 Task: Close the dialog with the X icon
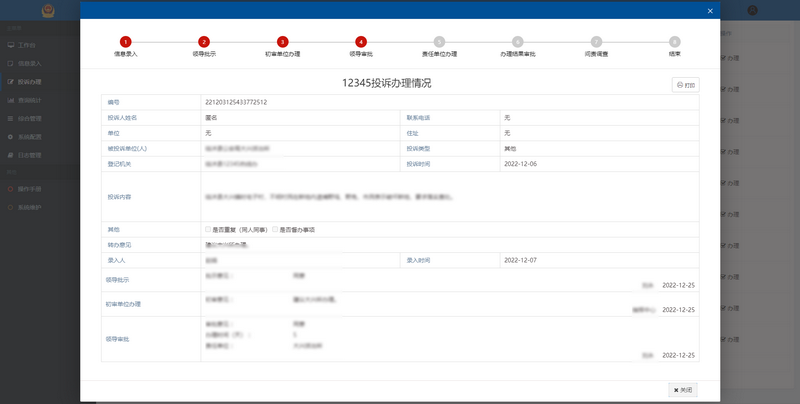click(x=710, y=11)
